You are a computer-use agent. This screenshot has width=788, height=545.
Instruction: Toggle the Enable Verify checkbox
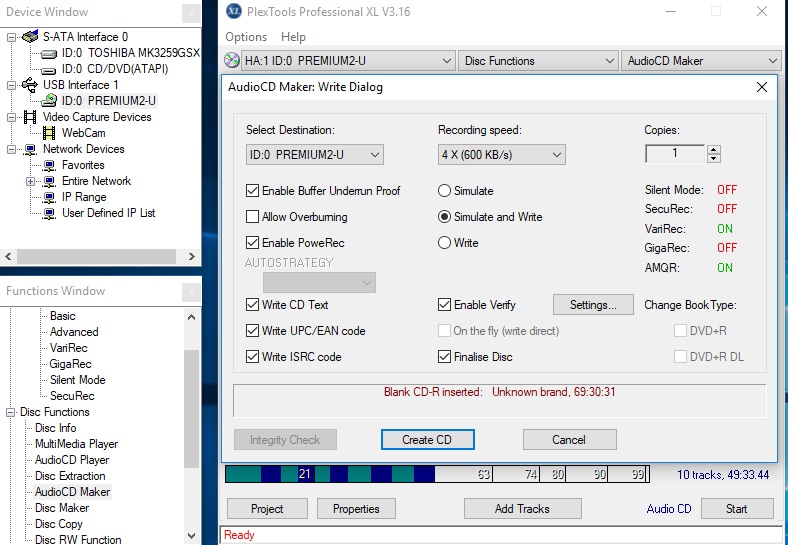[x=444, y=305]
